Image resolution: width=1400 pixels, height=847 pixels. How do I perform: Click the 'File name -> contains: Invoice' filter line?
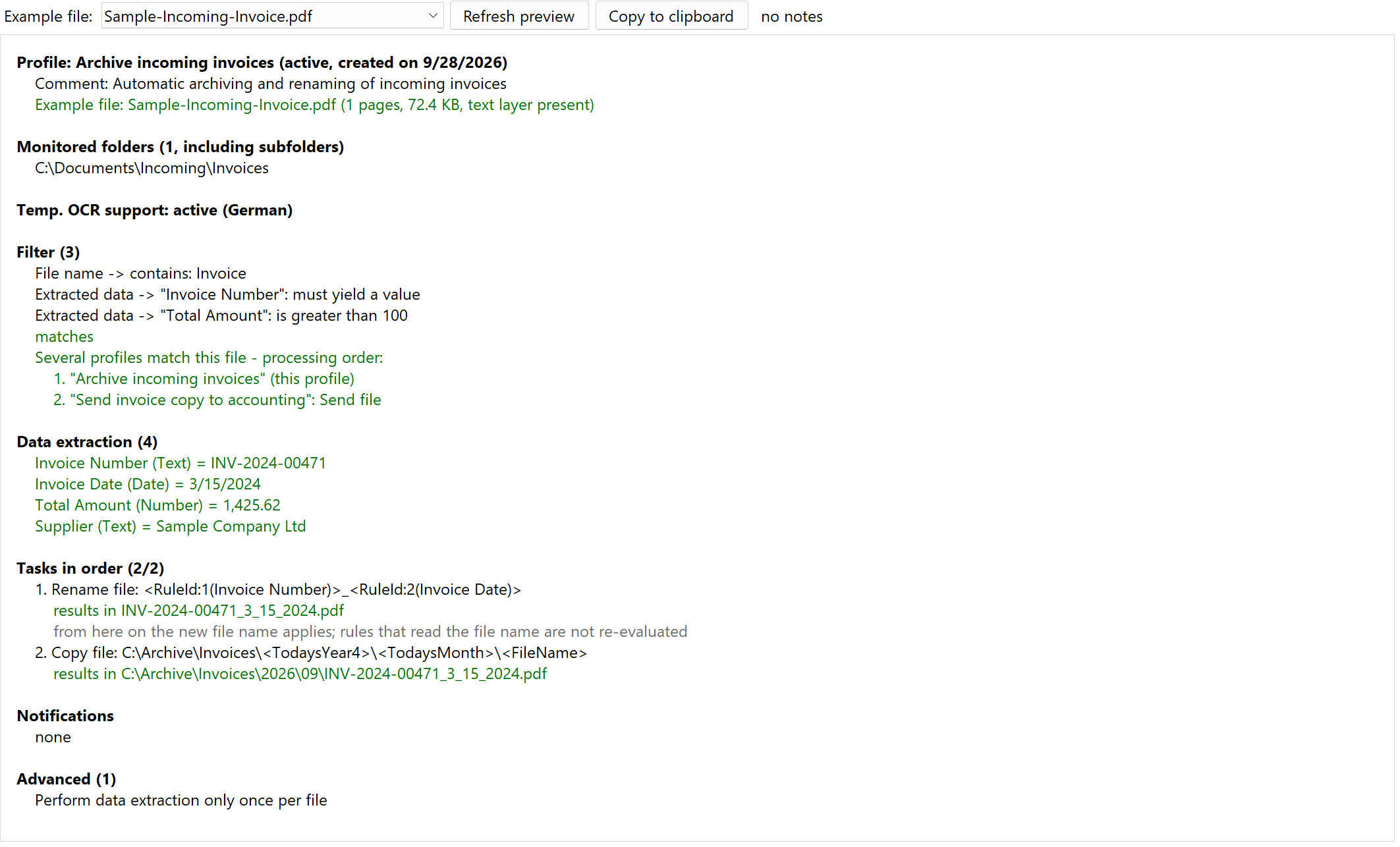pyautogui.click(x=140, y=273)
